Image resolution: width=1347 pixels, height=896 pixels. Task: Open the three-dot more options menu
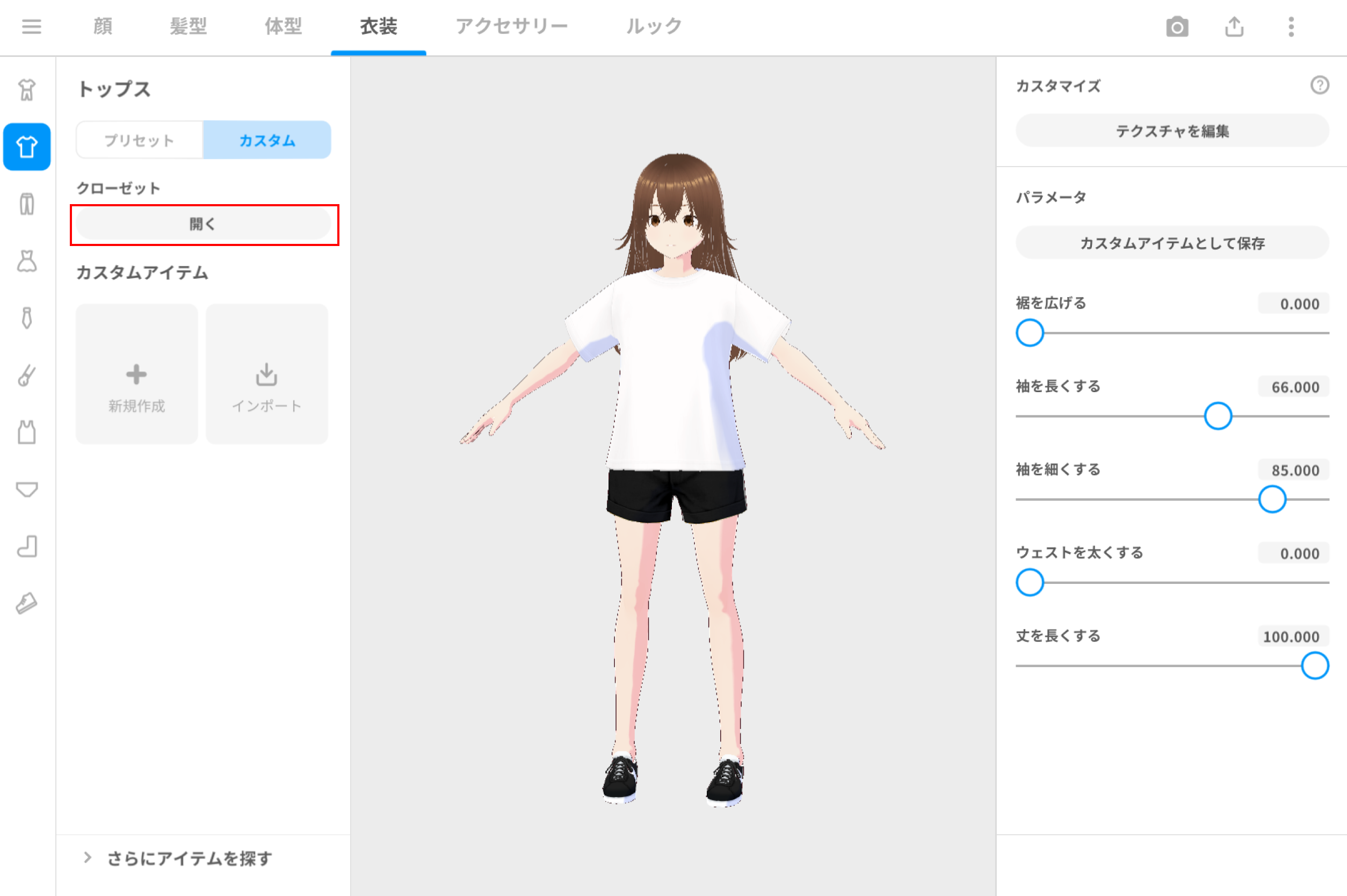click(1291, 27)
